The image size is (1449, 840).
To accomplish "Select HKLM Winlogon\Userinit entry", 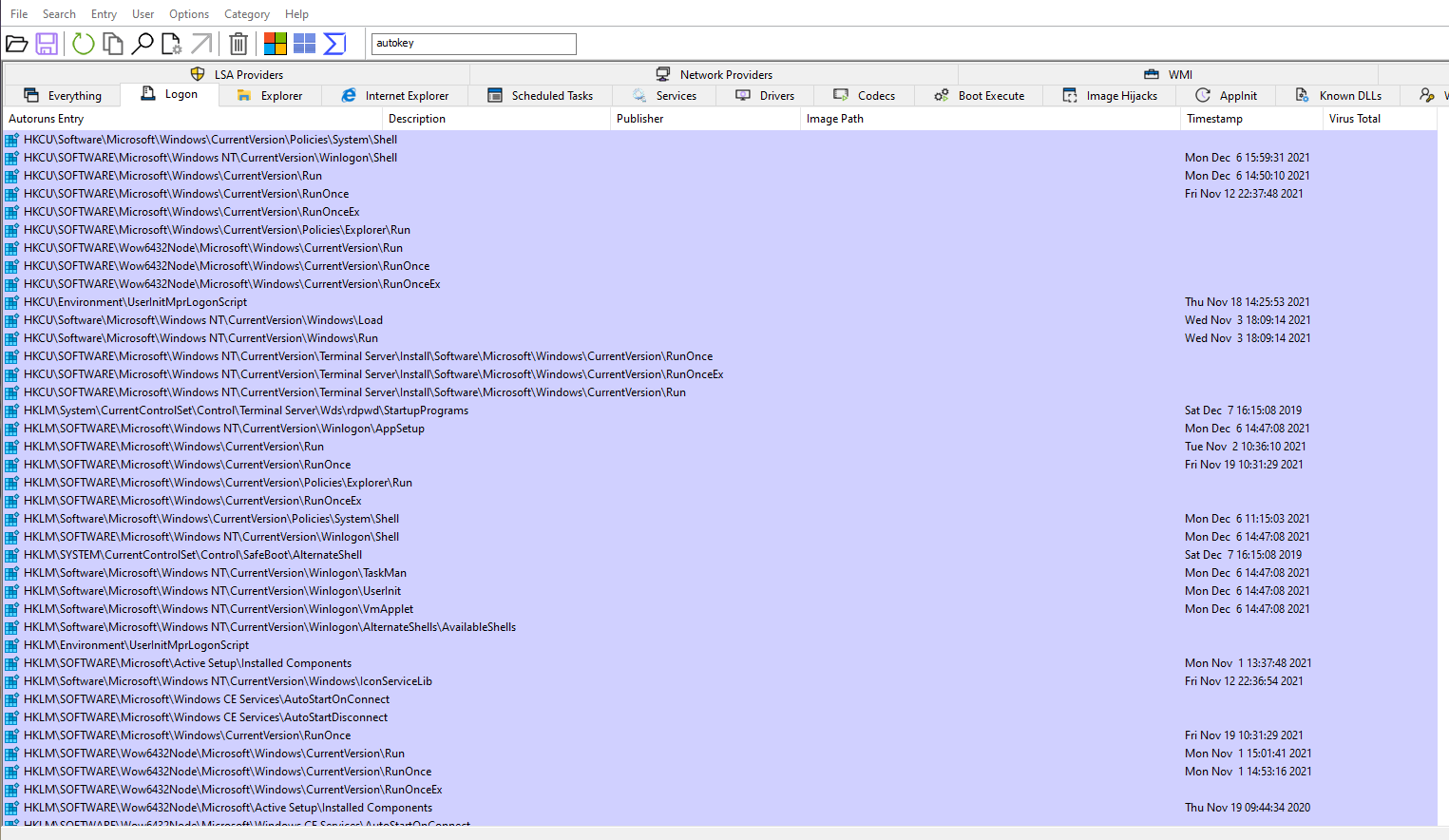I will (x=720, y=591).
